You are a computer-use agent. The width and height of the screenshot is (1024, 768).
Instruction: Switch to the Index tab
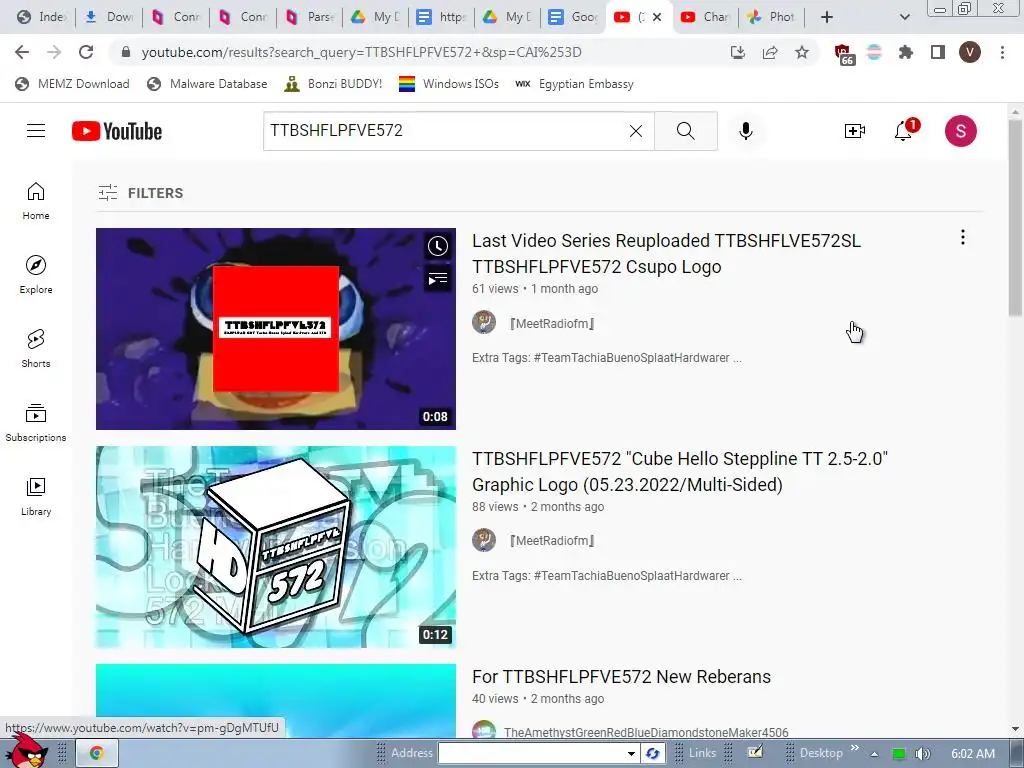click(41, 17)
